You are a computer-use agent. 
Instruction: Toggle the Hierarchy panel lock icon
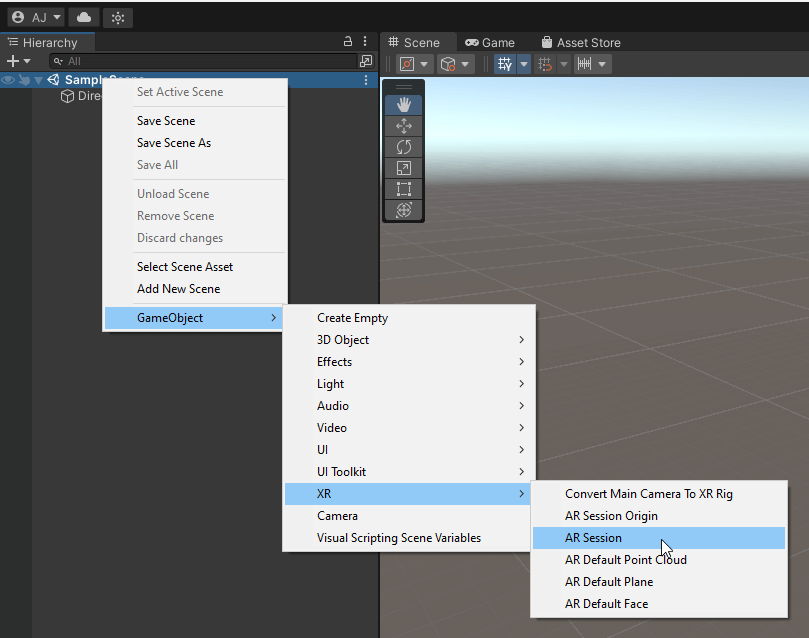click(348, 41)
